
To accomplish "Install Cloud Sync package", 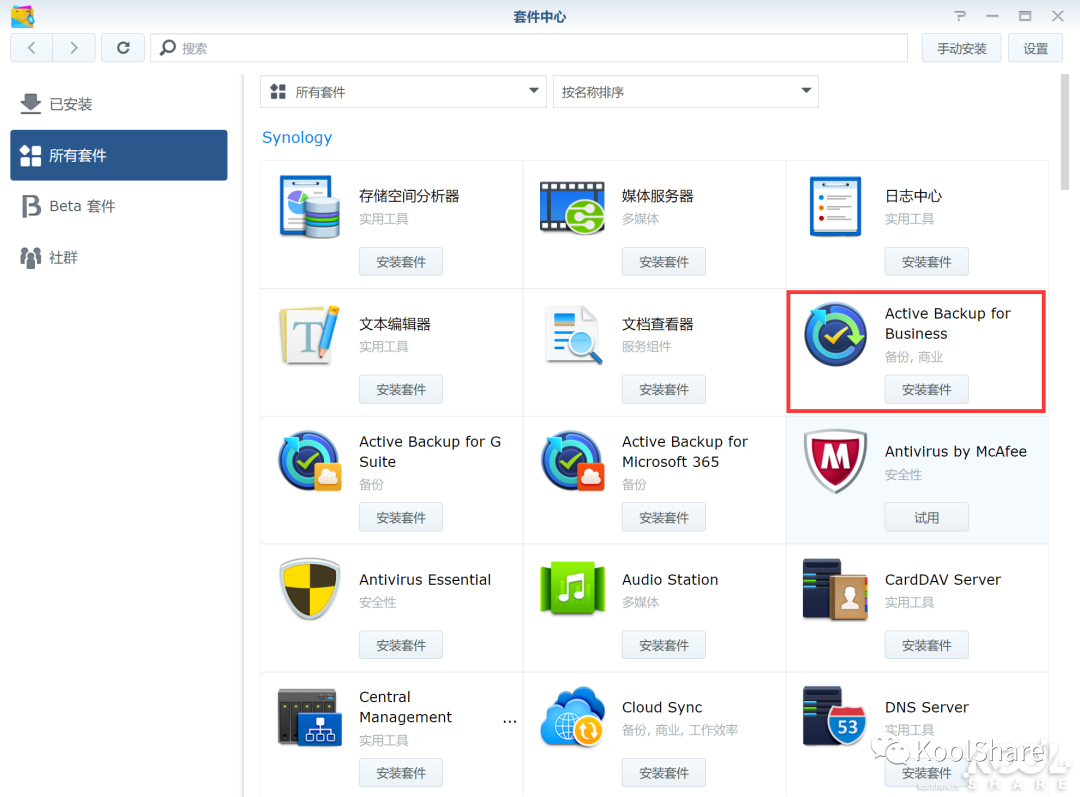I will pyautogui.click(x=664, y=773).
